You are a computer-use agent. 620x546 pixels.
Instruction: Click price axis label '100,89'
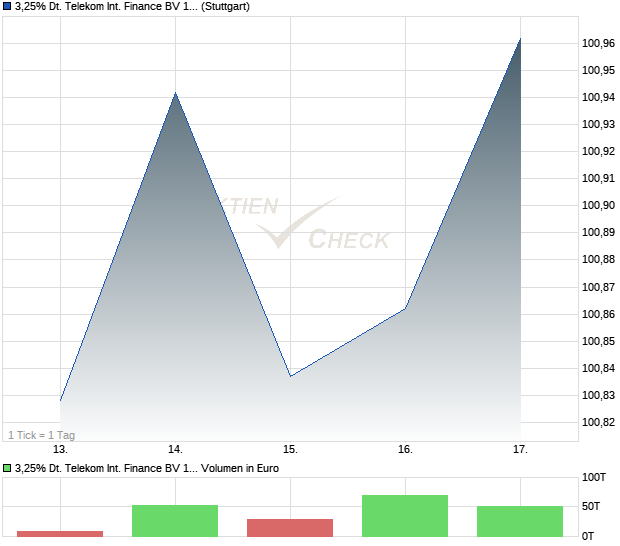pyautogui.click(x=598, y=232)
